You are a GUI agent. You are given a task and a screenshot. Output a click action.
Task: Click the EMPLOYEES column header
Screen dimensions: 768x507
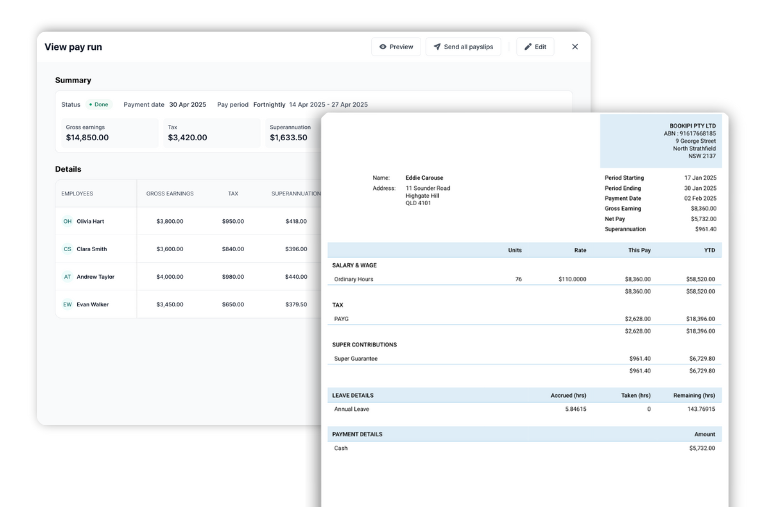77,193
